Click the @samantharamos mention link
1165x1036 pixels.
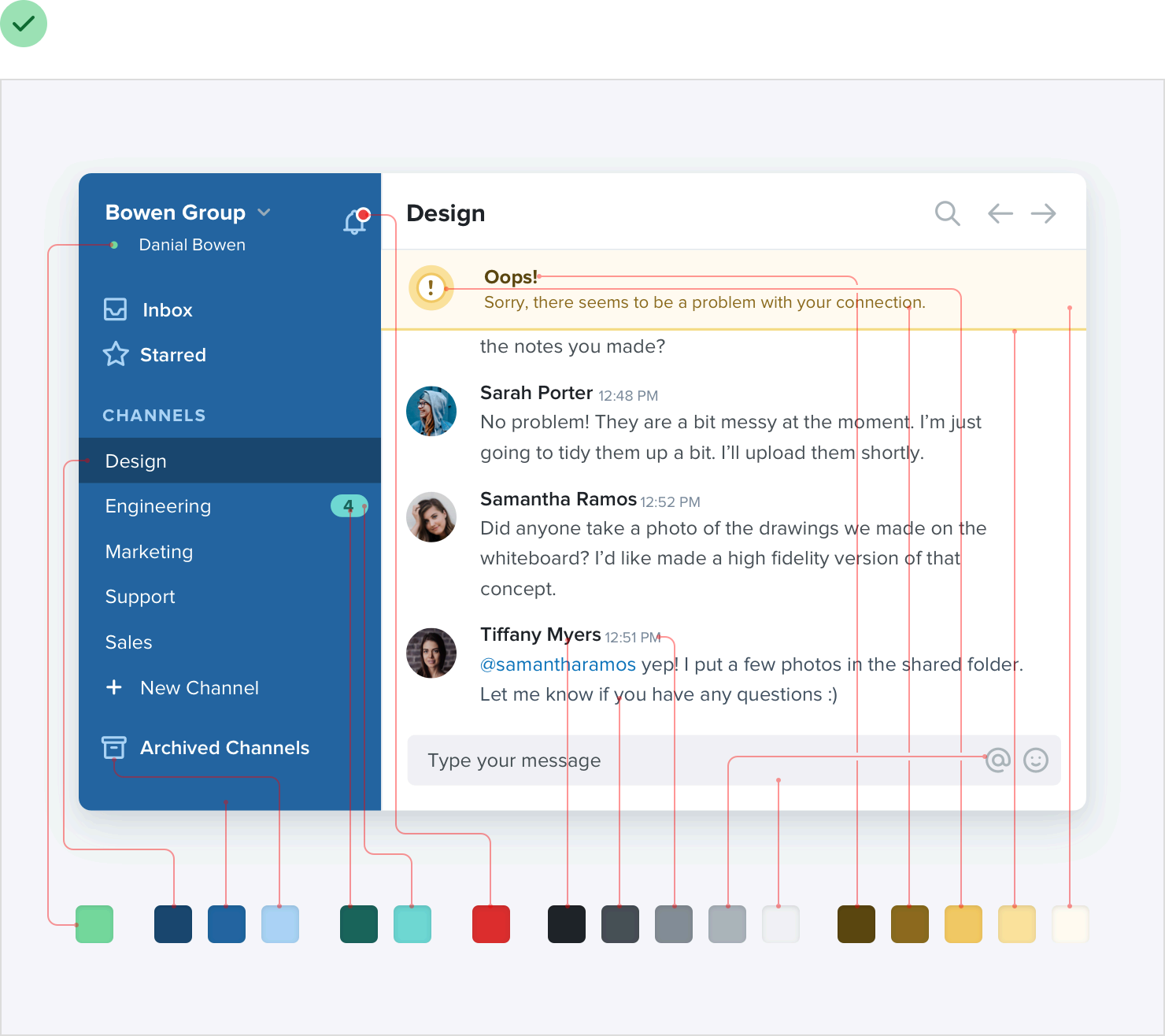point(558,664)
